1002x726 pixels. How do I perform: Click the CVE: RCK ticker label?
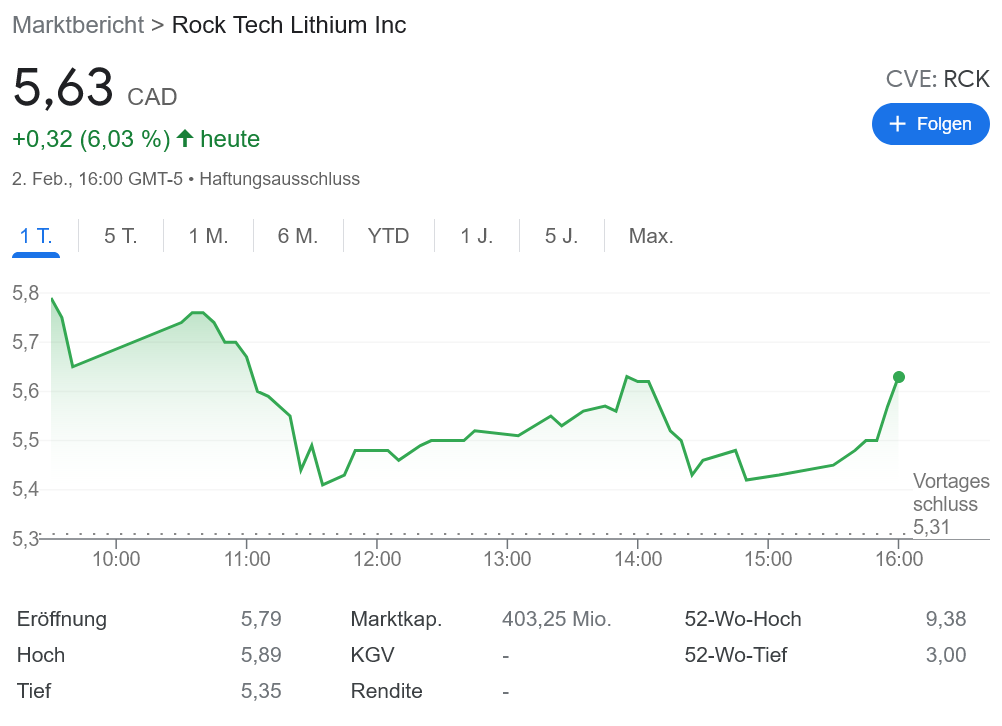[x=936, y=78]
